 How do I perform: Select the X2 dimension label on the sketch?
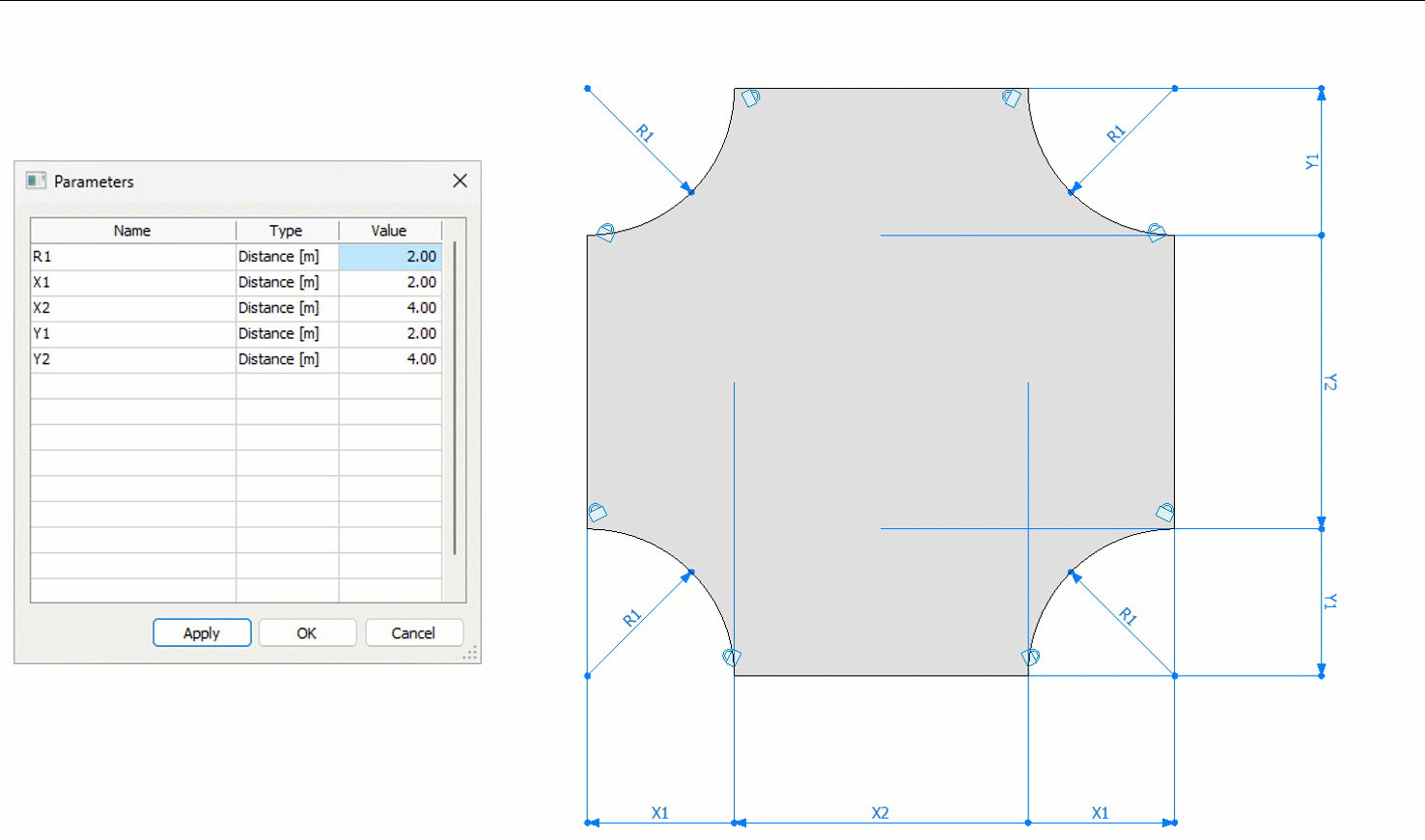click(880, 814)
